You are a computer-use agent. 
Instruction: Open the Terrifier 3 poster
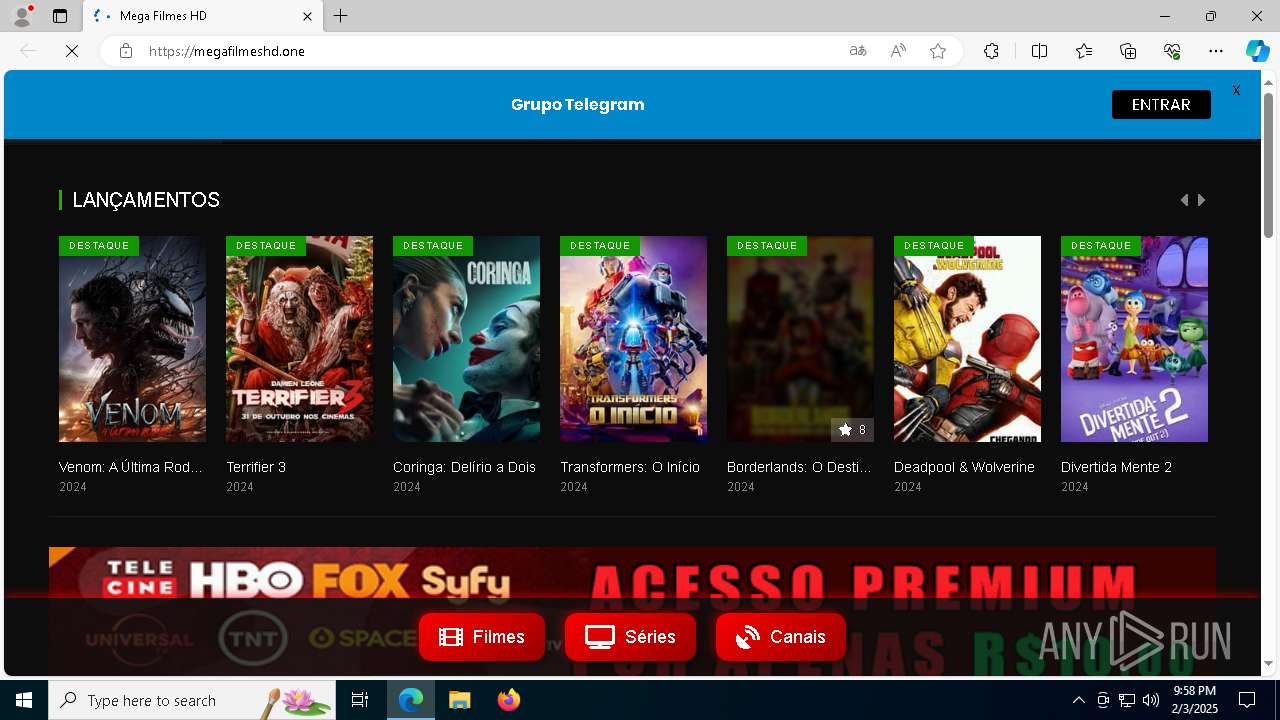299,339
